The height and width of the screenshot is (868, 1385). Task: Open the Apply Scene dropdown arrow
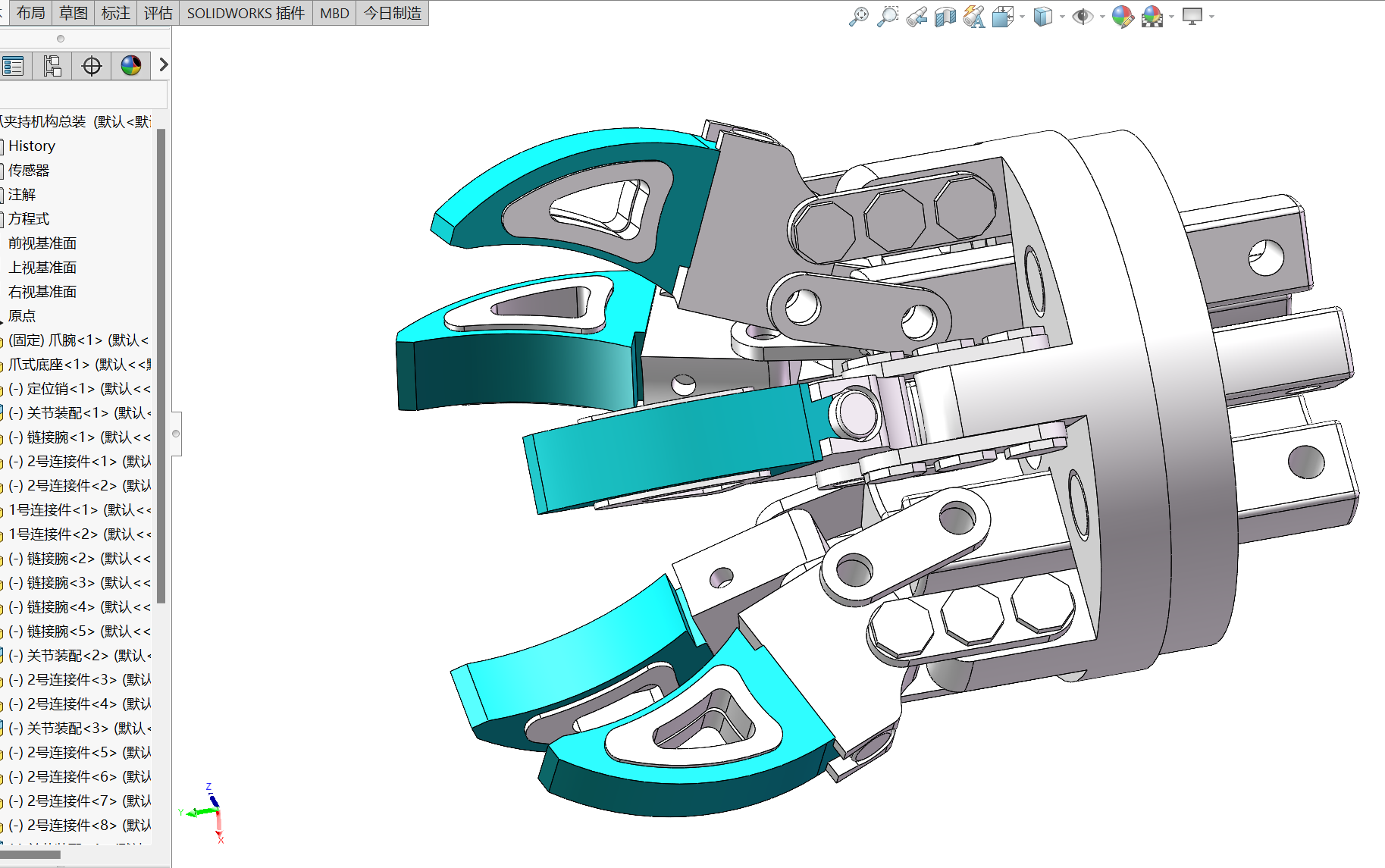1170,17
